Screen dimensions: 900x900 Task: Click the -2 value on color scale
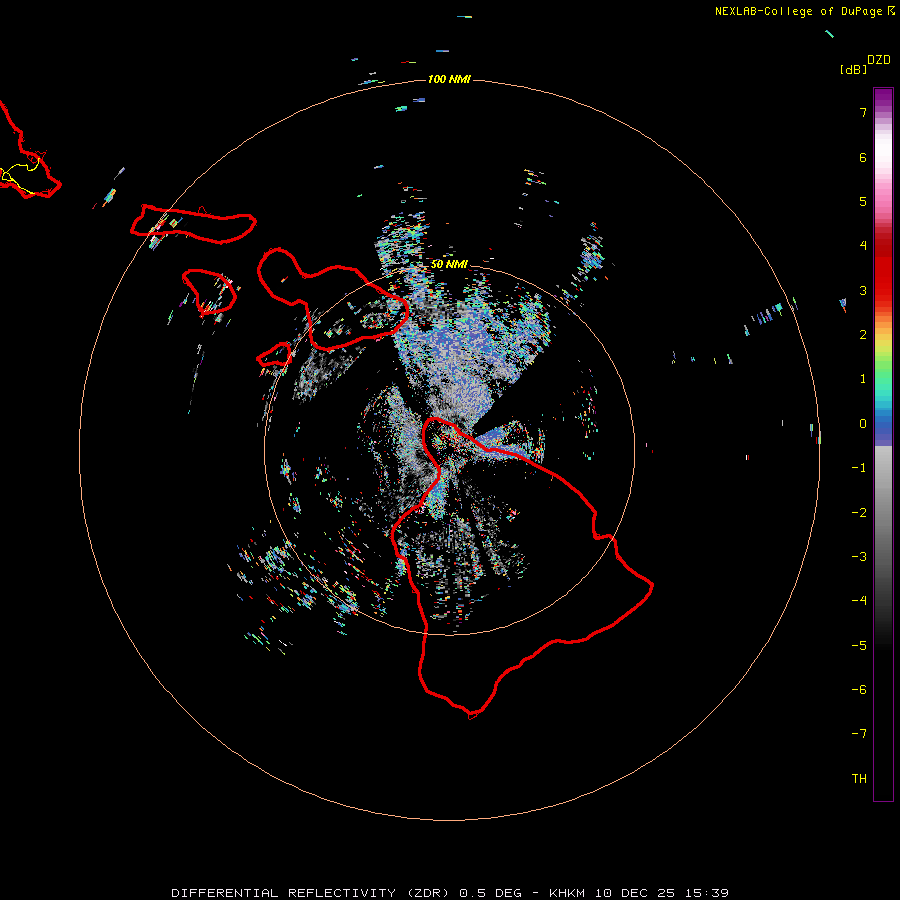859,513
